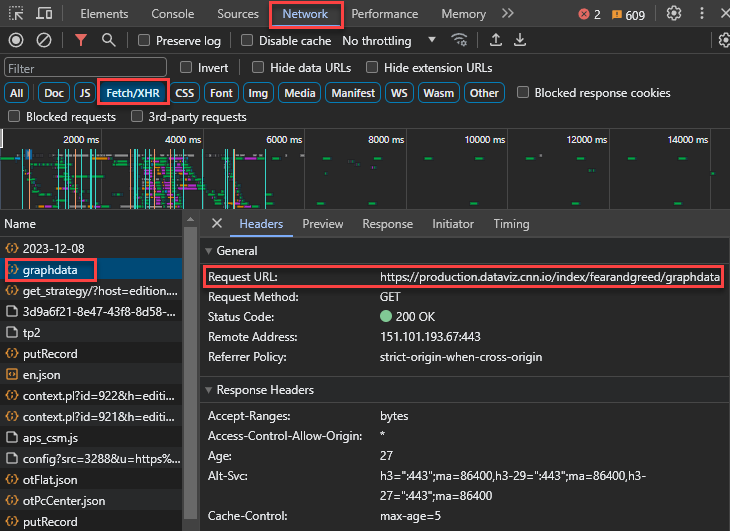Click the export HAR download icon
The width and height of the screenshot is (730, 531).
[x=520, y=41]
